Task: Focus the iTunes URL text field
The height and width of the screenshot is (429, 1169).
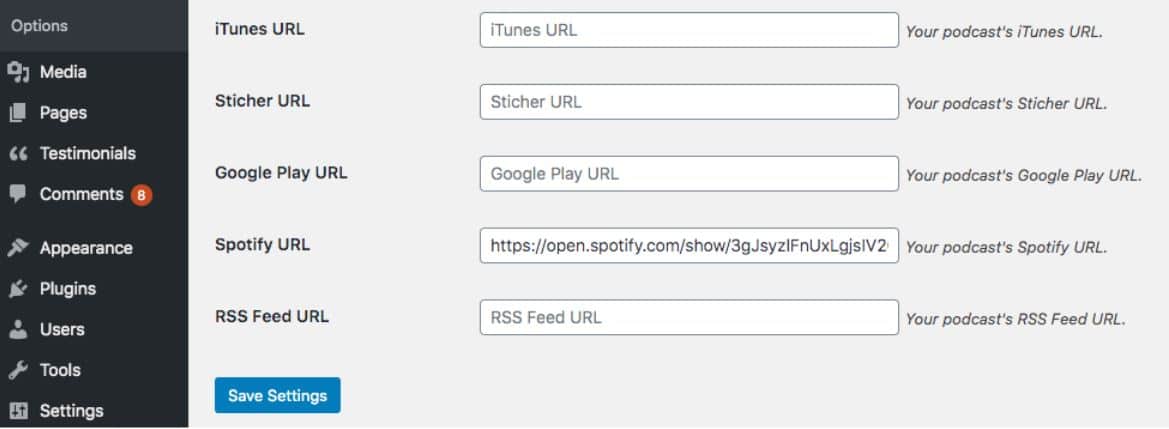Action: 689,30
